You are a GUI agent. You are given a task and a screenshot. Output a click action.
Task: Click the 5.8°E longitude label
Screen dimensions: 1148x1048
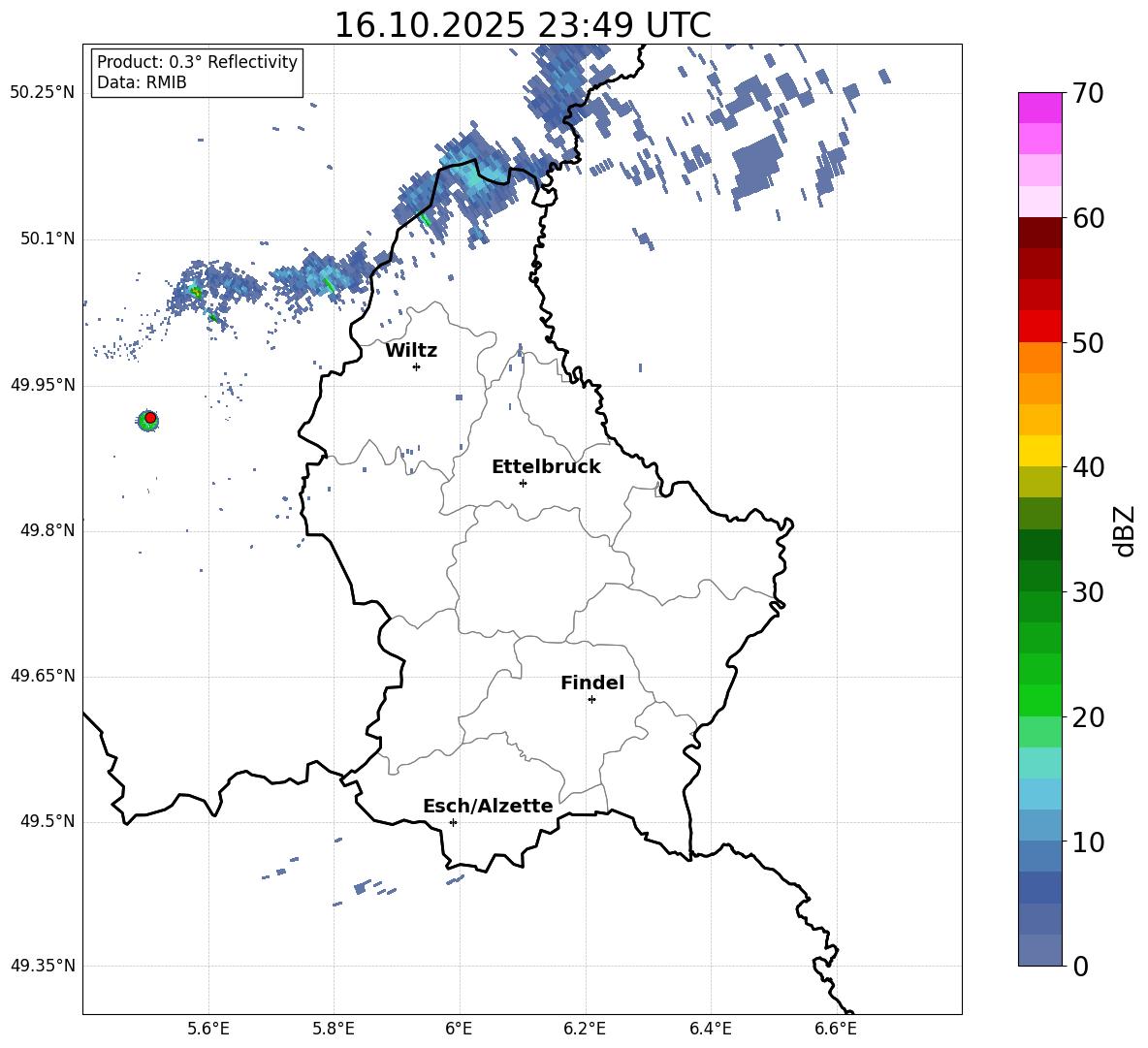pyautogui.click(x=334, y=1029)
